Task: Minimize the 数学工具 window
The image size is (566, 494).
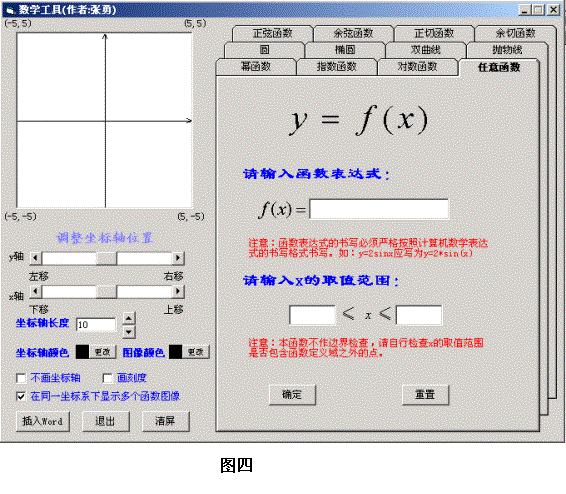Action: (x=524, y=10)
